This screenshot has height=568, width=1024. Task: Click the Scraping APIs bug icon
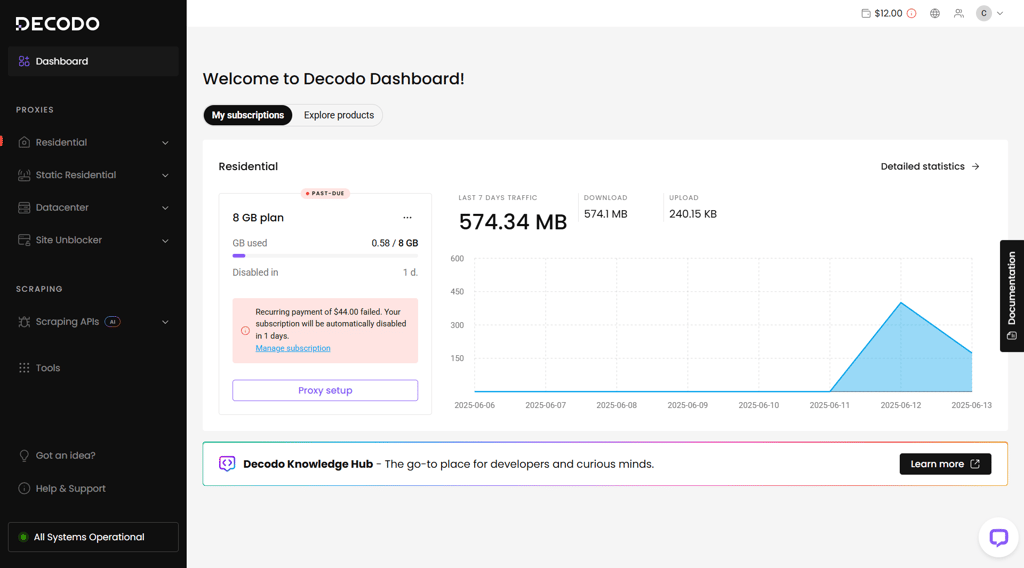click(24, 322)
